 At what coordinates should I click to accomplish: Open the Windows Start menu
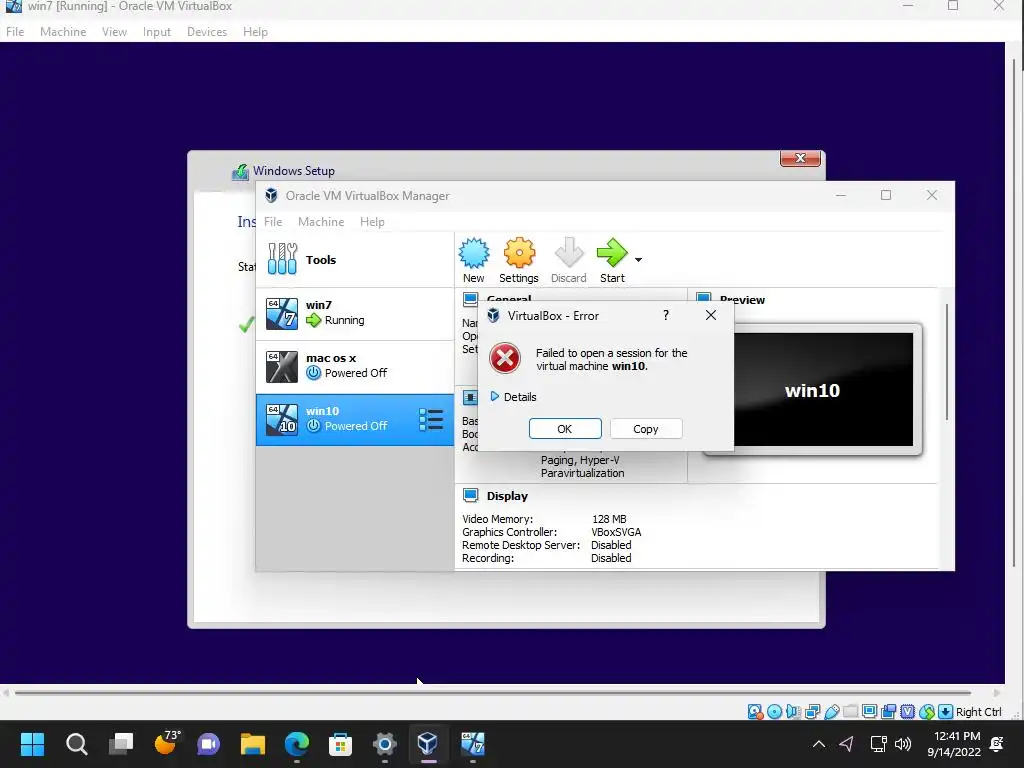pyautogui.click(x=32, y=744)
